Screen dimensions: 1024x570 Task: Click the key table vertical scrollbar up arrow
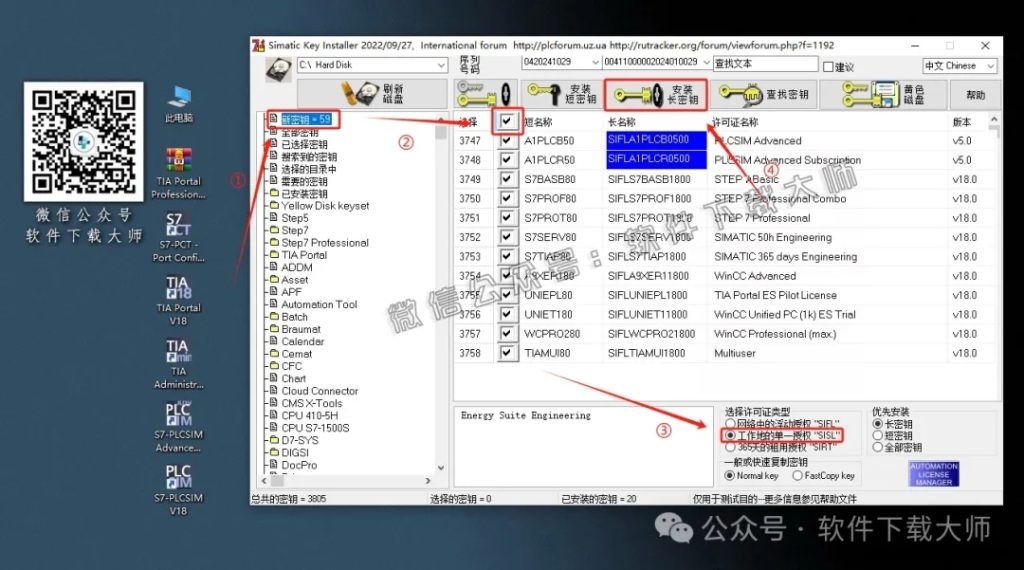[x=994, y=119]
